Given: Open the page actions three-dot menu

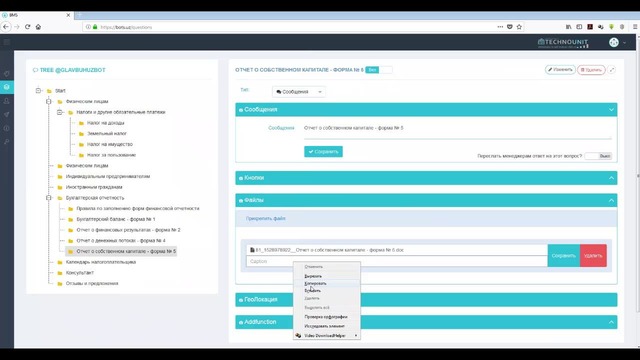Looking at the screenshot, I should tap(500, 27).
